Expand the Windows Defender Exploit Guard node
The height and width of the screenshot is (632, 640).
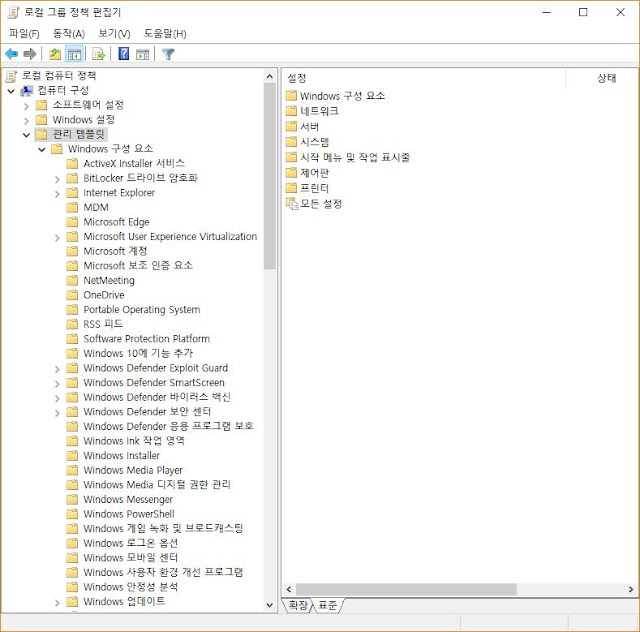click(57, 369)
